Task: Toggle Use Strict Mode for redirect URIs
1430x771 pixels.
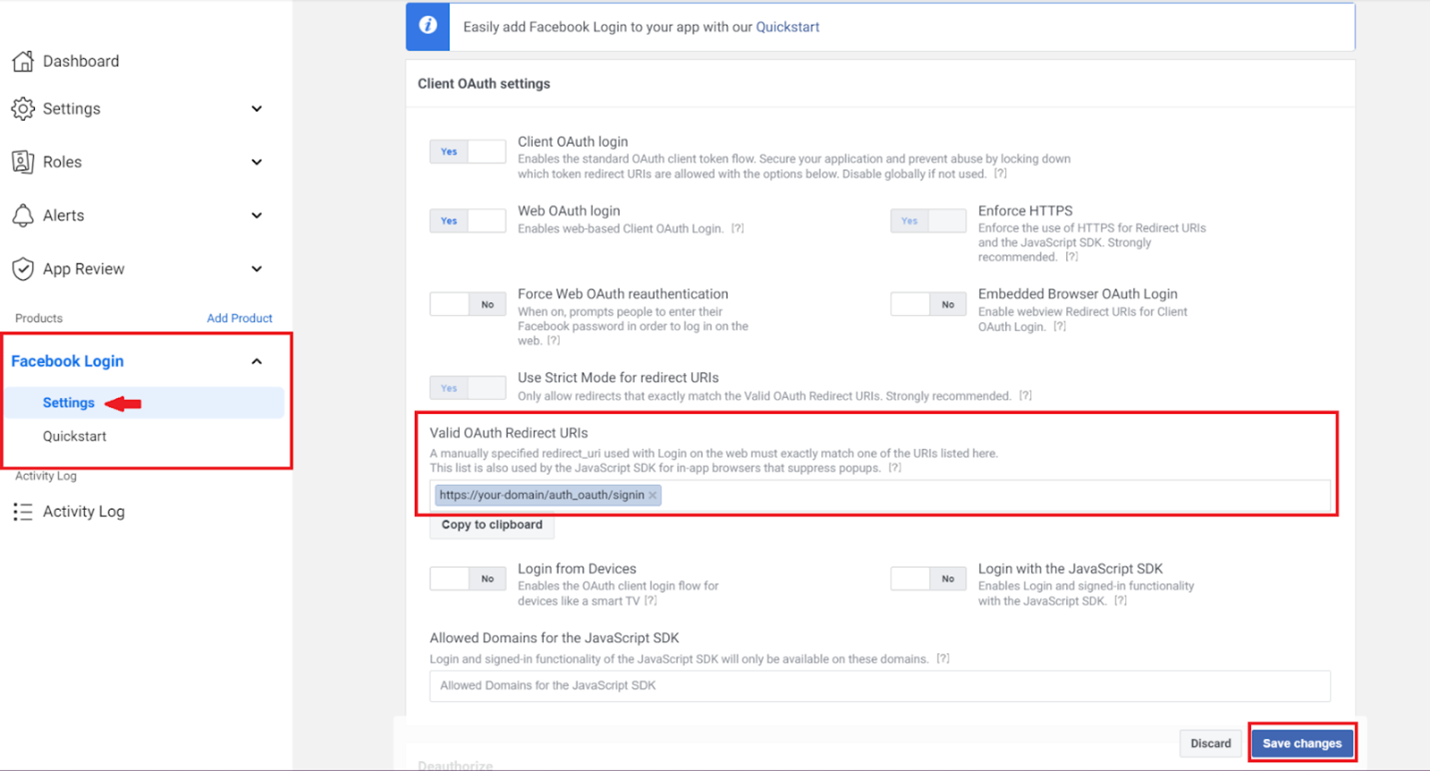Action: [467, 388]
